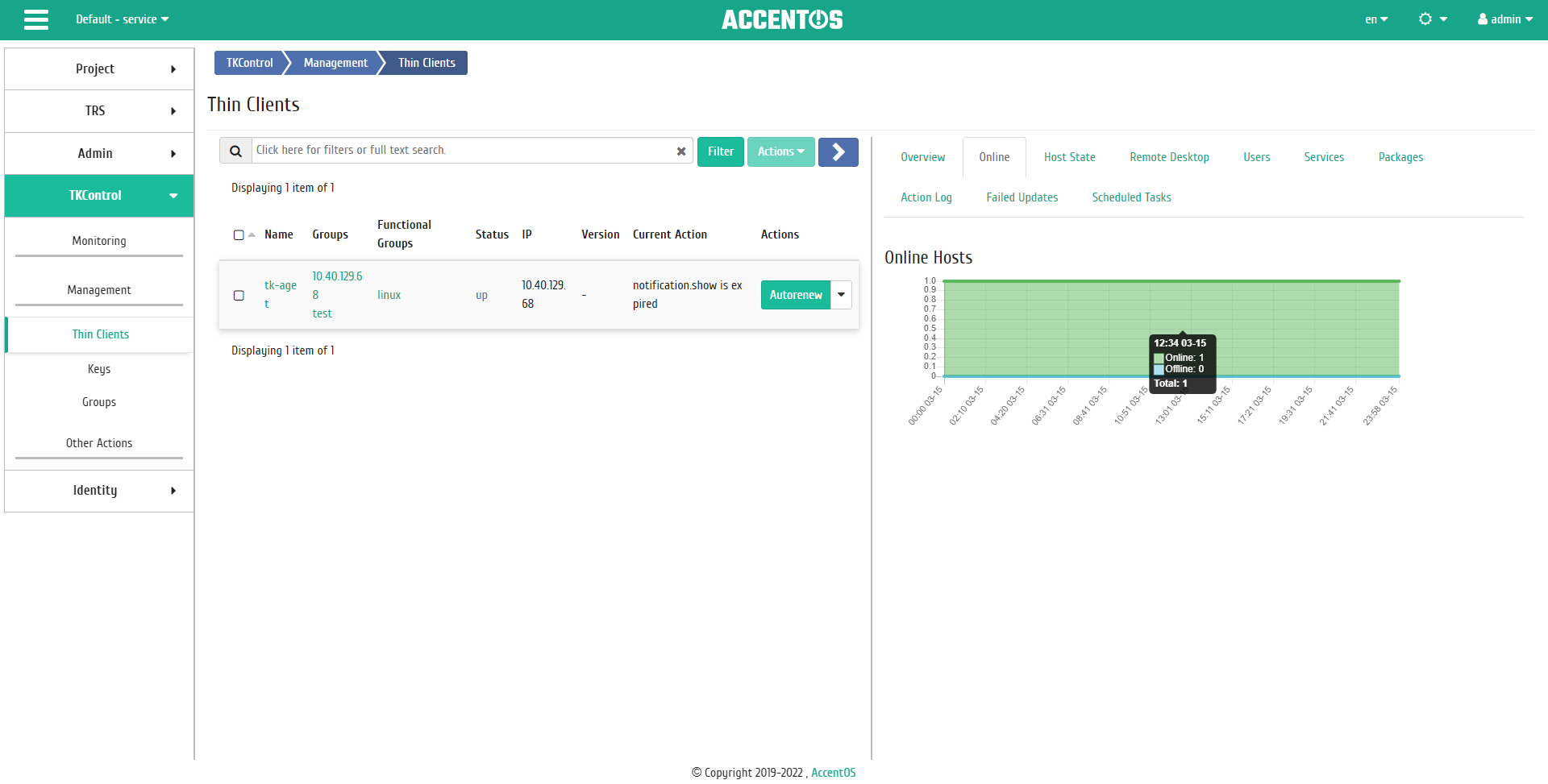This screenshot has height=784, width=1548.
Task: Open the 10.40.129.68 group link
Action: (337, 285)
